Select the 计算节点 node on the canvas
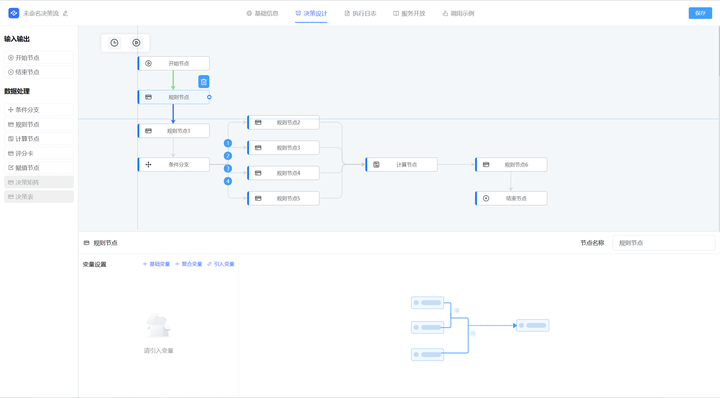The image size is (720, 398). click(x=401, y=164)
